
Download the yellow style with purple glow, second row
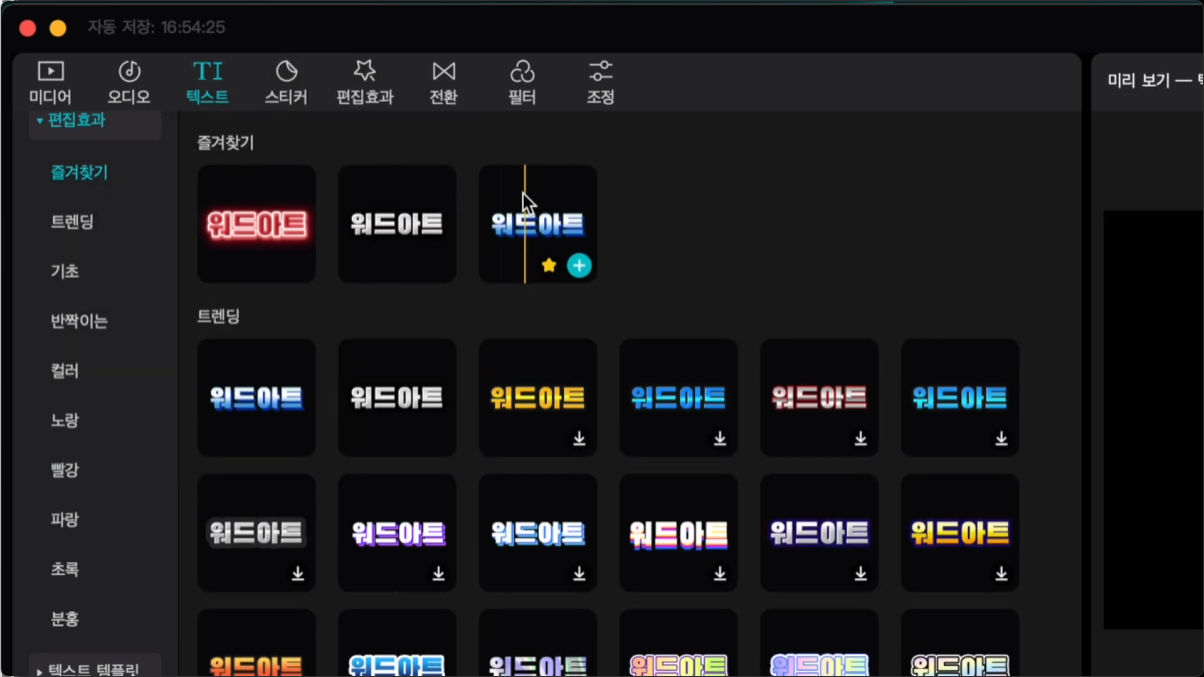[1001, 574]
